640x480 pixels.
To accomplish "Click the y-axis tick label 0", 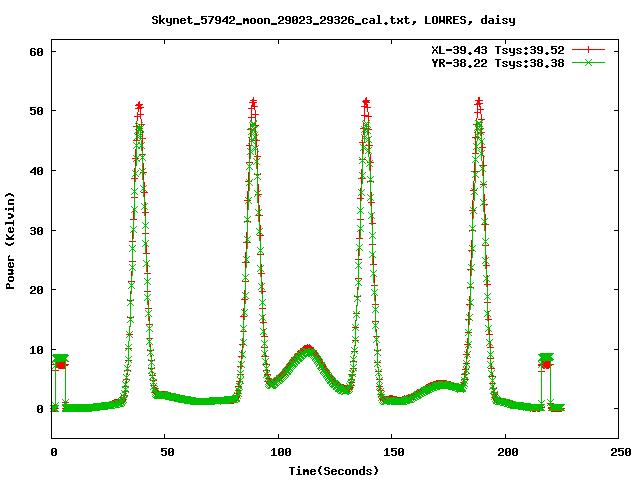I will click(x=40, y=409).
